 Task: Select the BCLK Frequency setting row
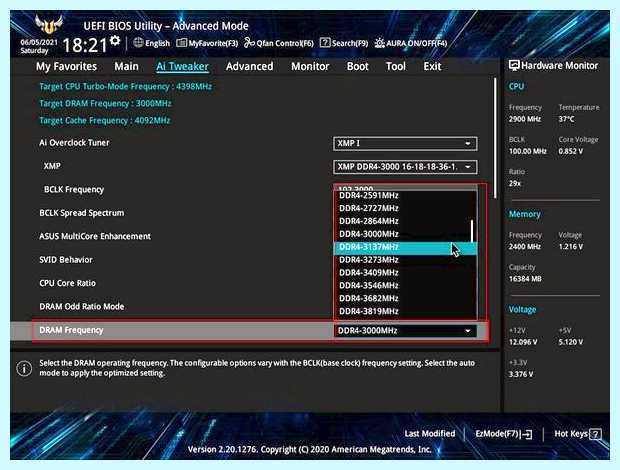74,189
